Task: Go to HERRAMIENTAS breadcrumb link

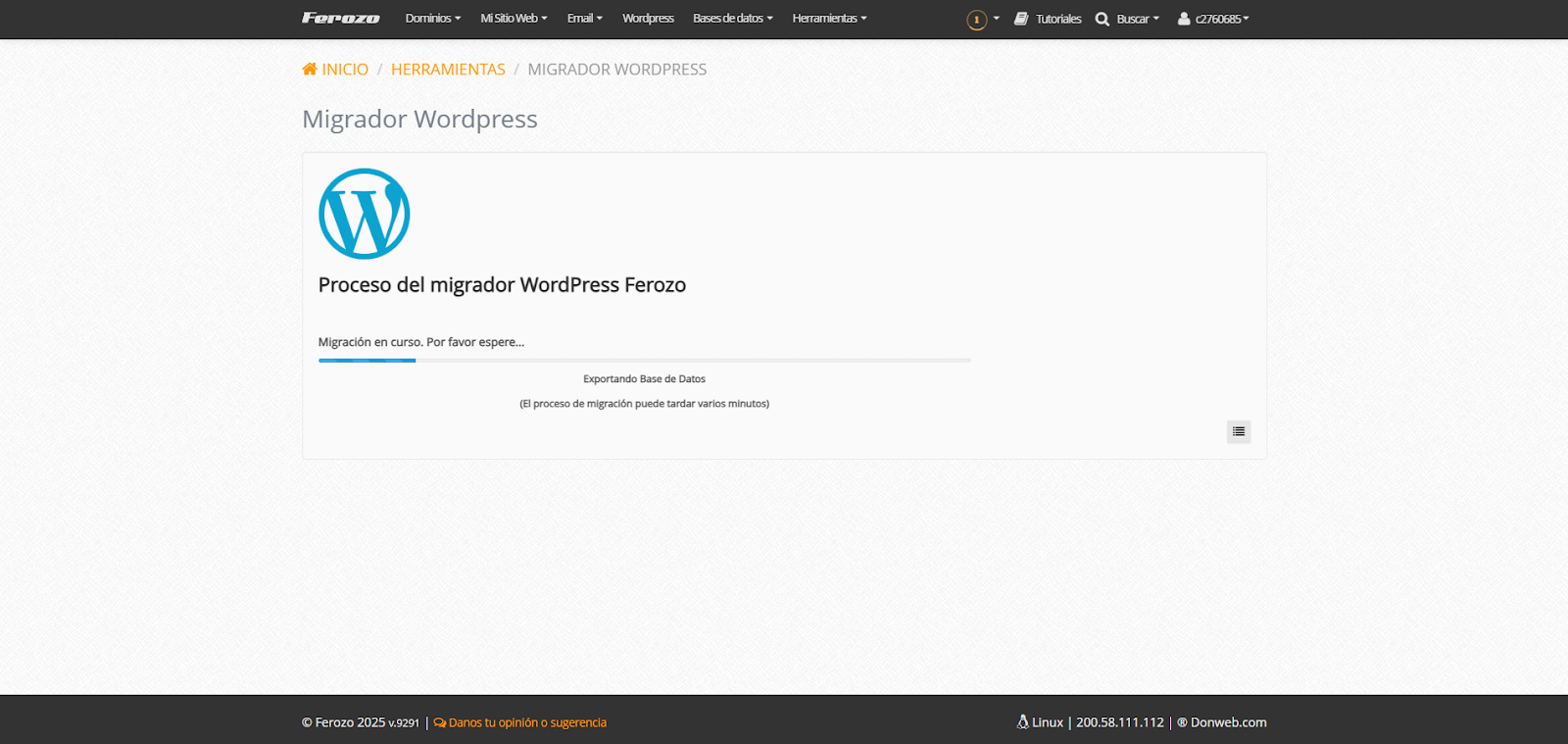Action: point(448,70)
